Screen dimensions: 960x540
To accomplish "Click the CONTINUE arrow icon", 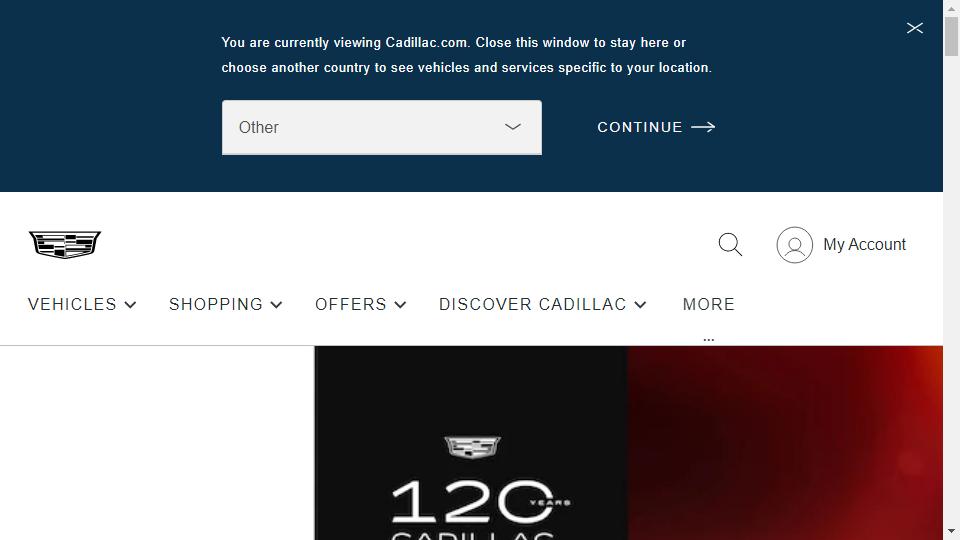I will (x=703, y=127).
